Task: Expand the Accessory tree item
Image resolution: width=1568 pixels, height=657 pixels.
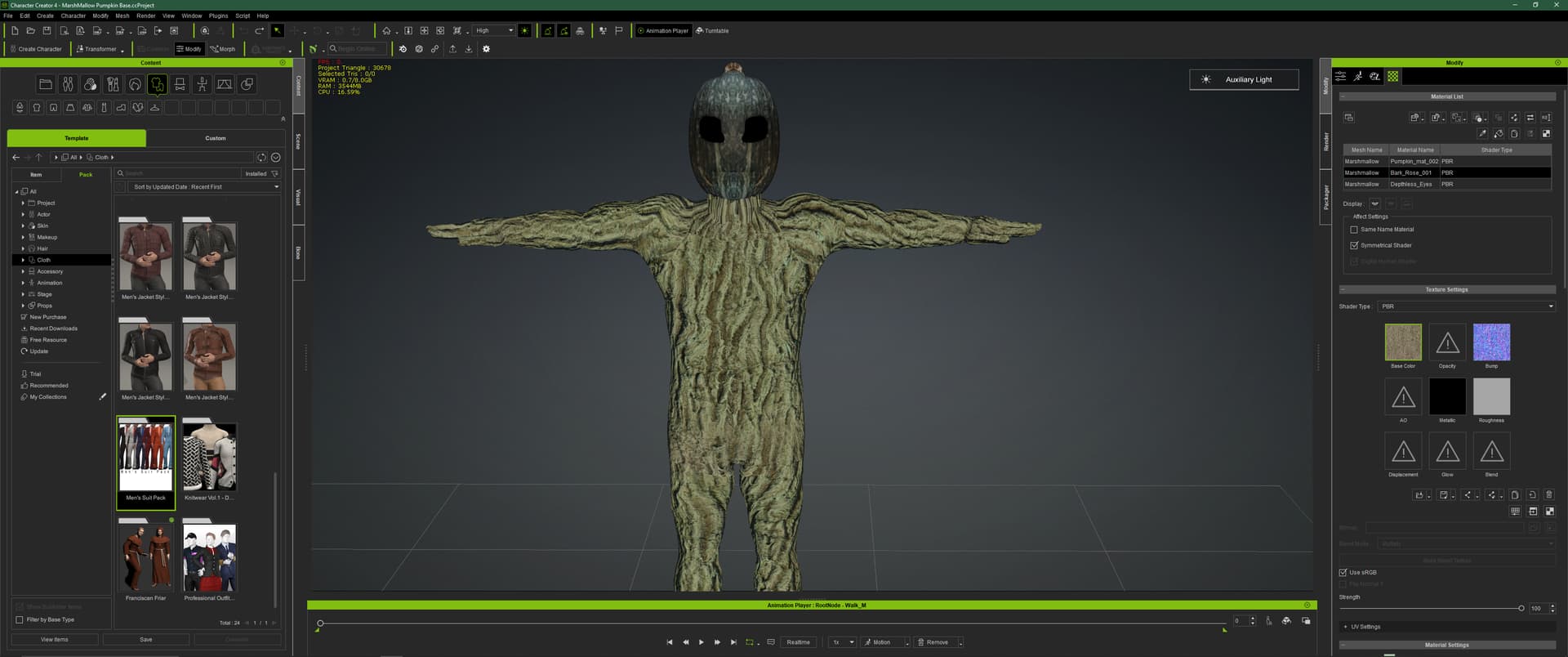Action: pos(23,271)
